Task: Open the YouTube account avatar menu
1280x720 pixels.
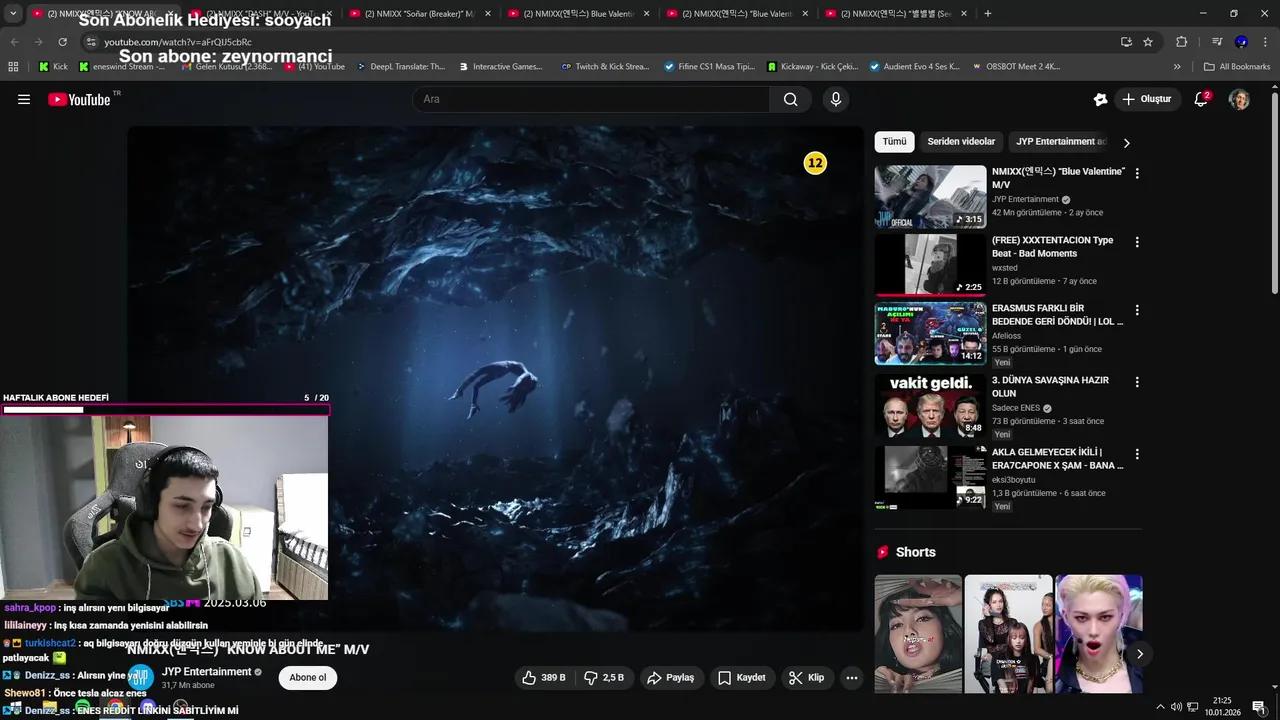Action: tap(1239, 99)
